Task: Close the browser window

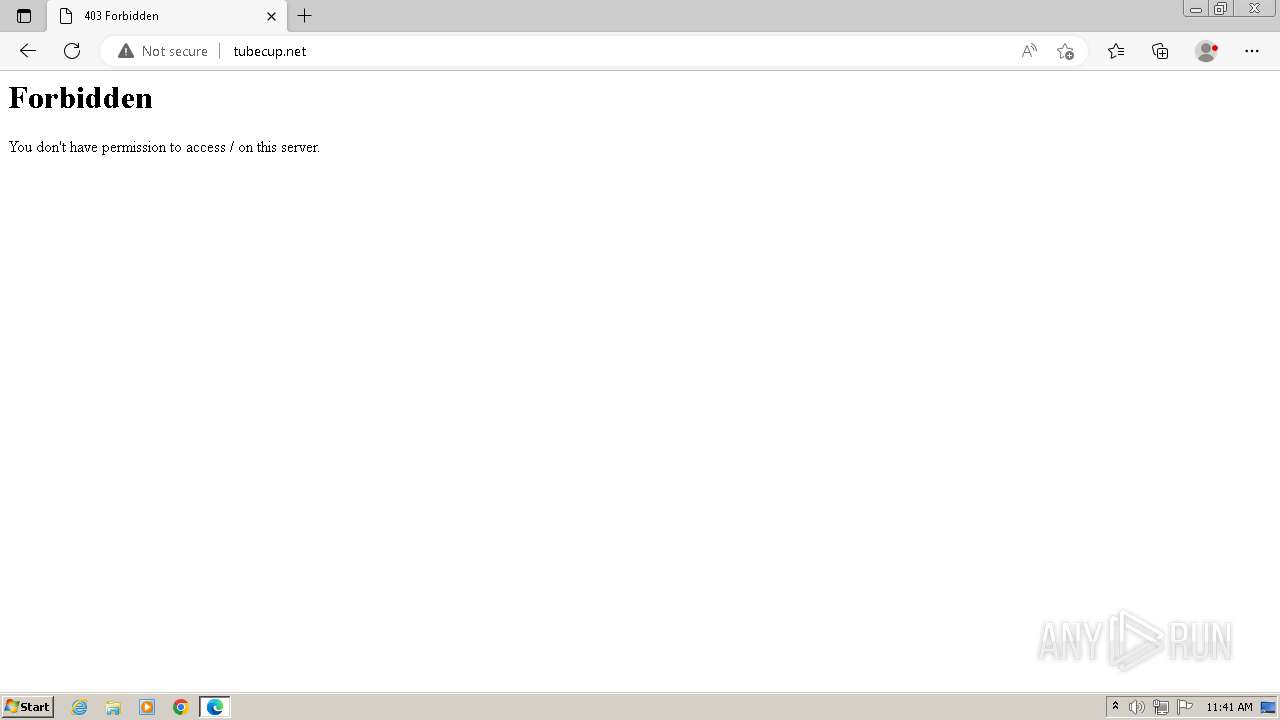Action: (1254, 9)
